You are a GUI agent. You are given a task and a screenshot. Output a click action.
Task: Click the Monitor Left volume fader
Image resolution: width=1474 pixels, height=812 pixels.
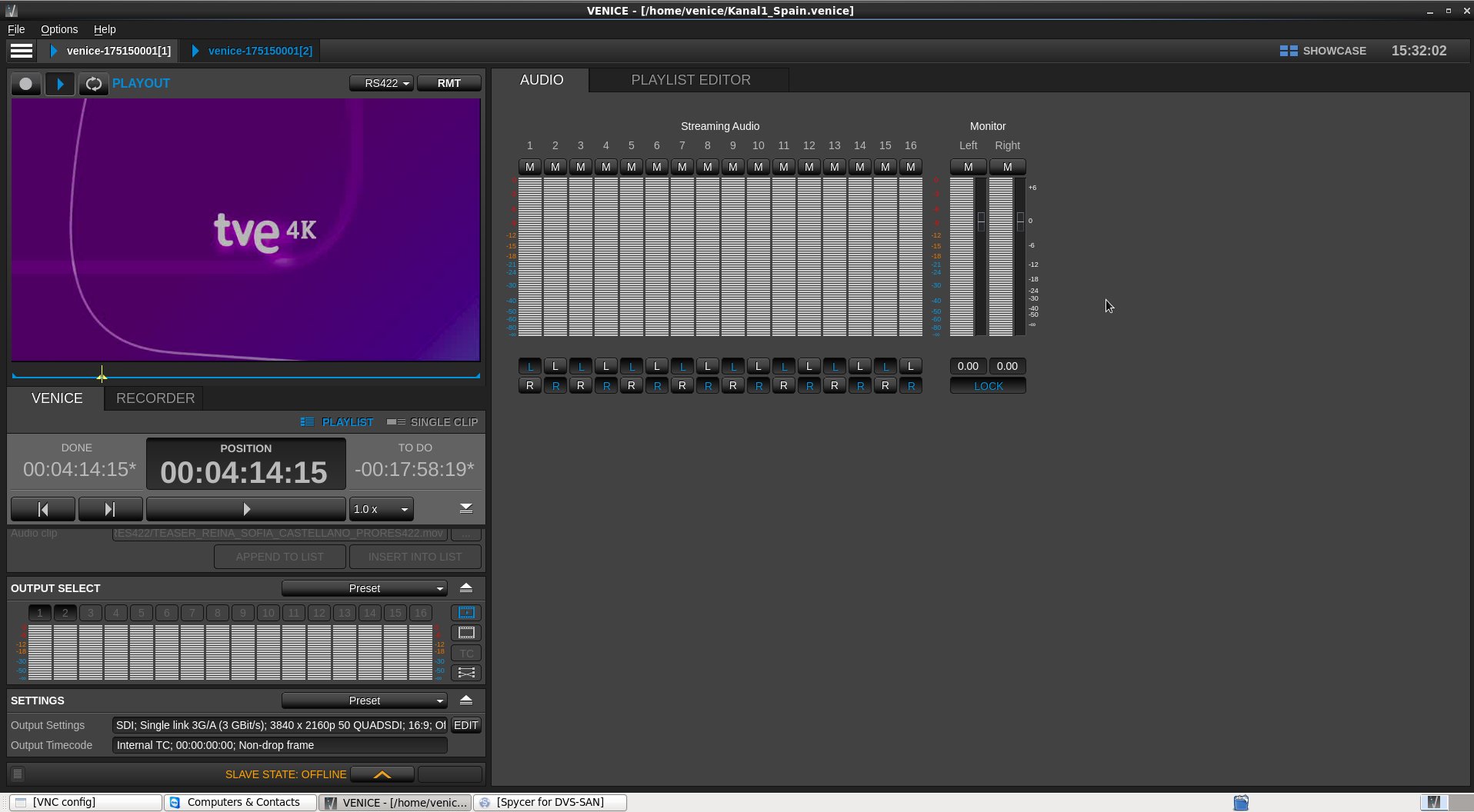point(981,221)
